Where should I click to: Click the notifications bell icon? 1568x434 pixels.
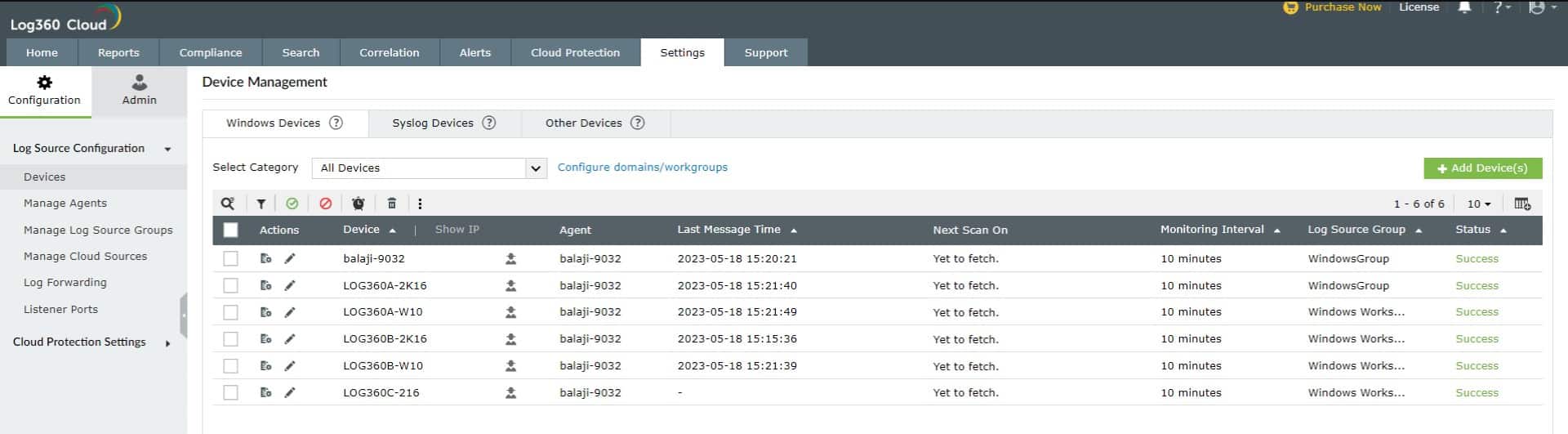[x=1464, y=7]
